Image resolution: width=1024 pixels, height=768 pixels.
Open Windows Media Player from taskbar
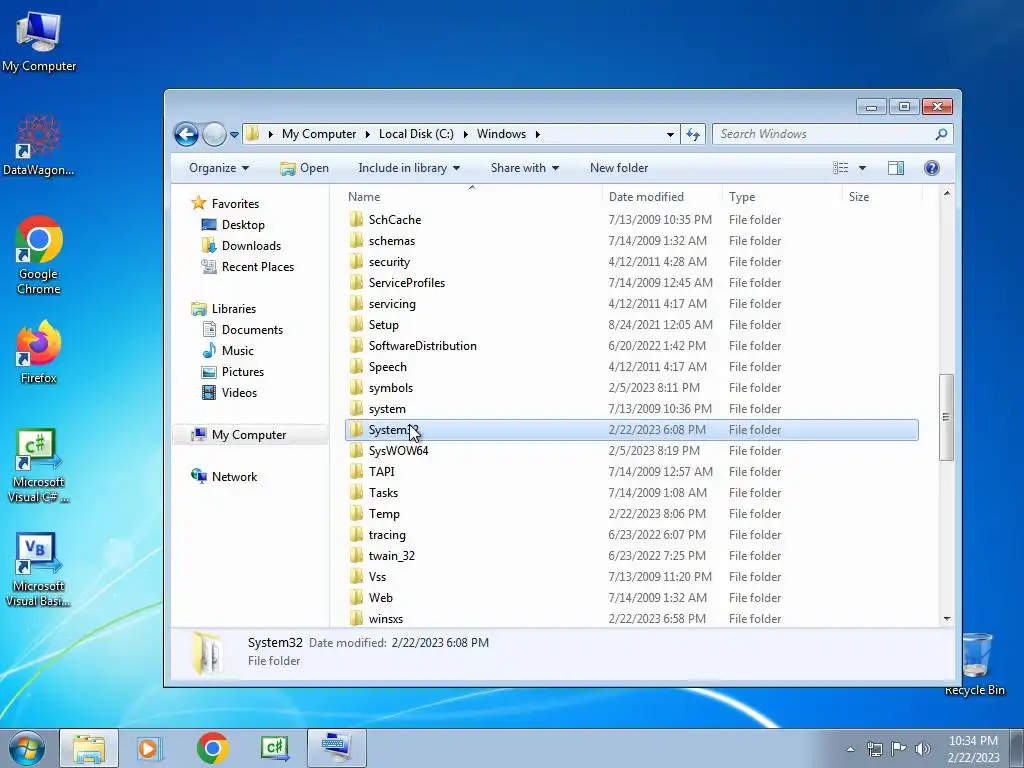tap(150, 748)
